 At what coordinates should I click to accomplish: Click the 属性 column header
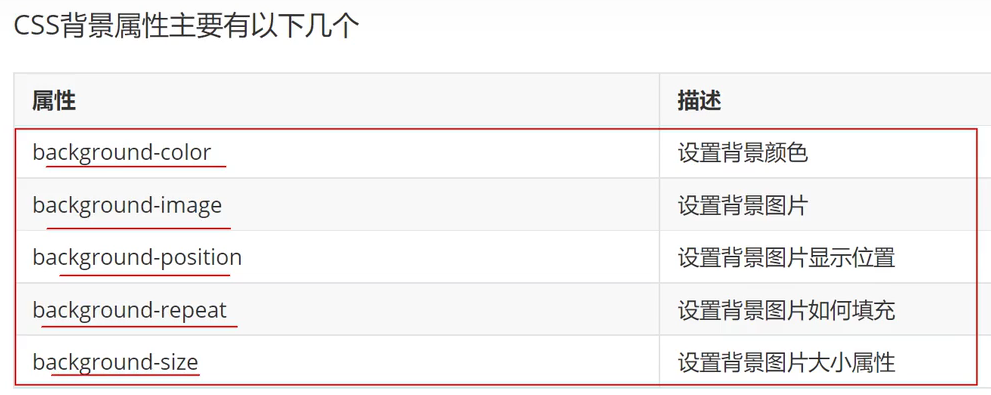pos(54,100)
